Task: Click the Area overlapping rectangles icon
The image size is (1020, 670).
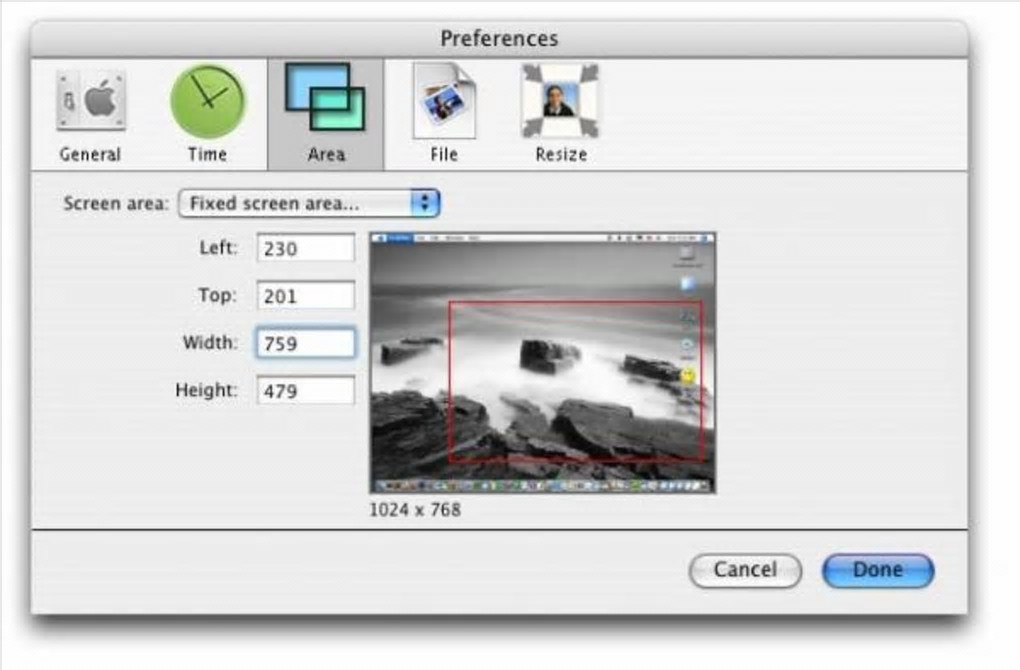Action: coord(325,98)
